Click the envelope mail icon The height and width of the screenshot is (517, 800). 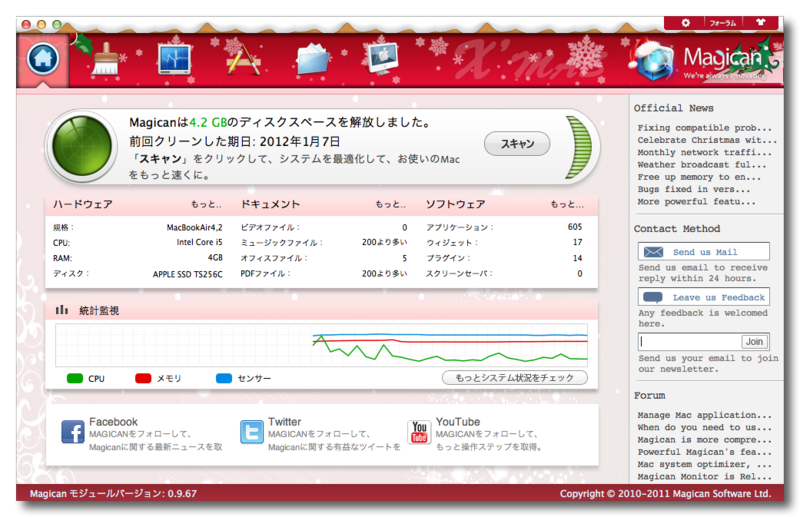(653, 252)
